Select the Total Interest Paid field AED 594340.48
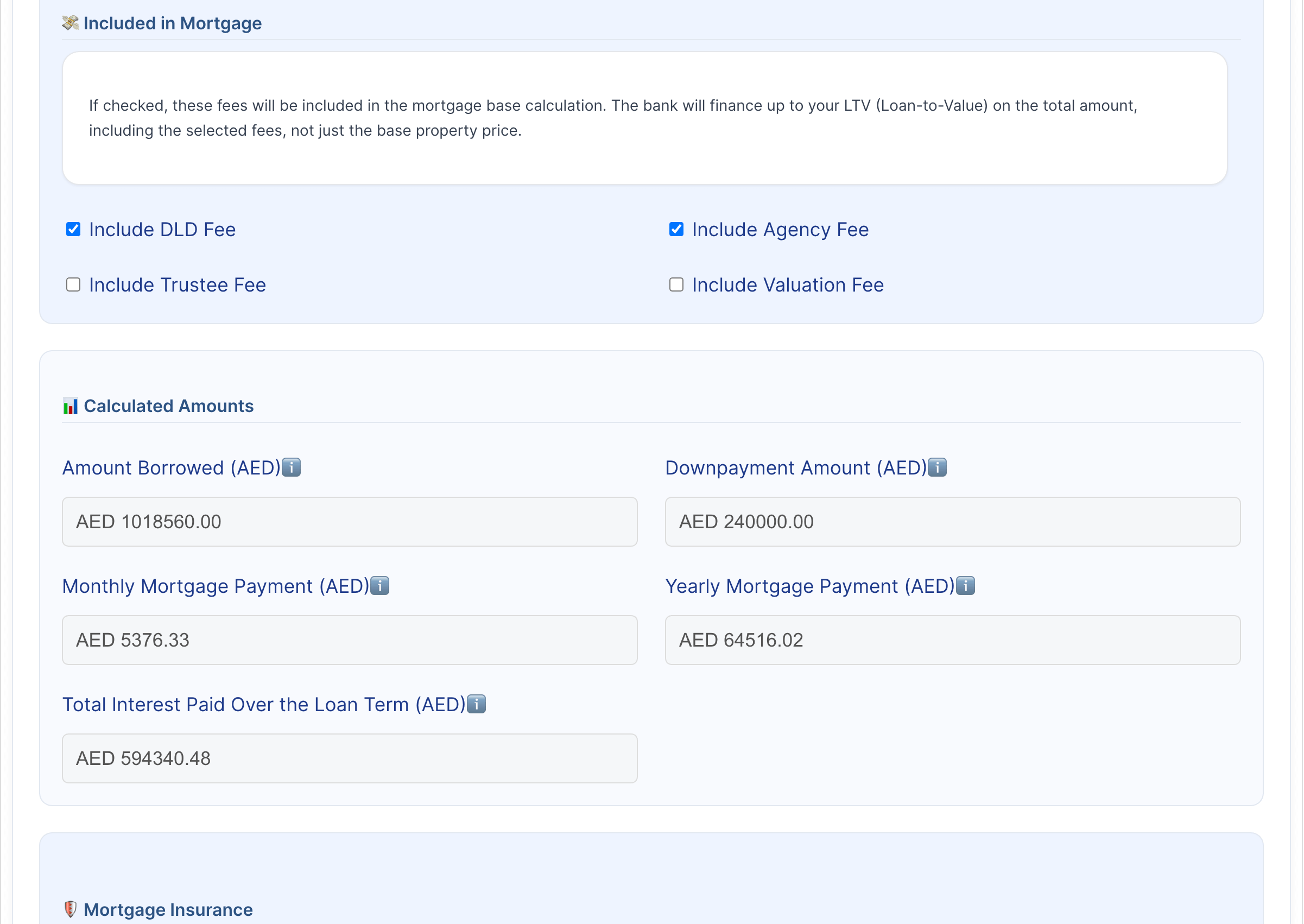The image size is (1304, 924). [350, 758]
